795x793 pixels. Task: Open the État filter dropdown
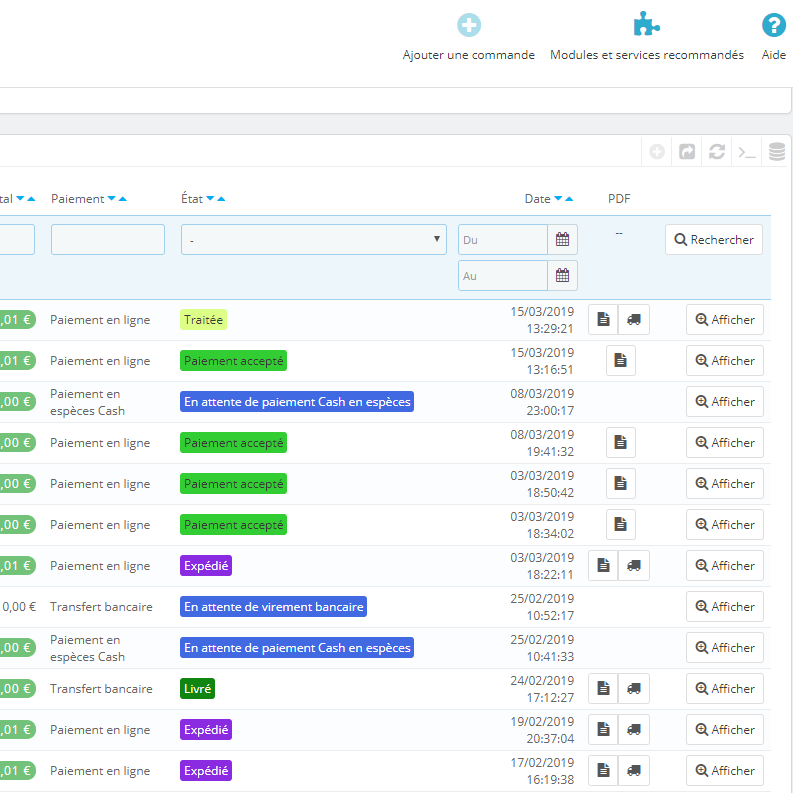(314, 239)
